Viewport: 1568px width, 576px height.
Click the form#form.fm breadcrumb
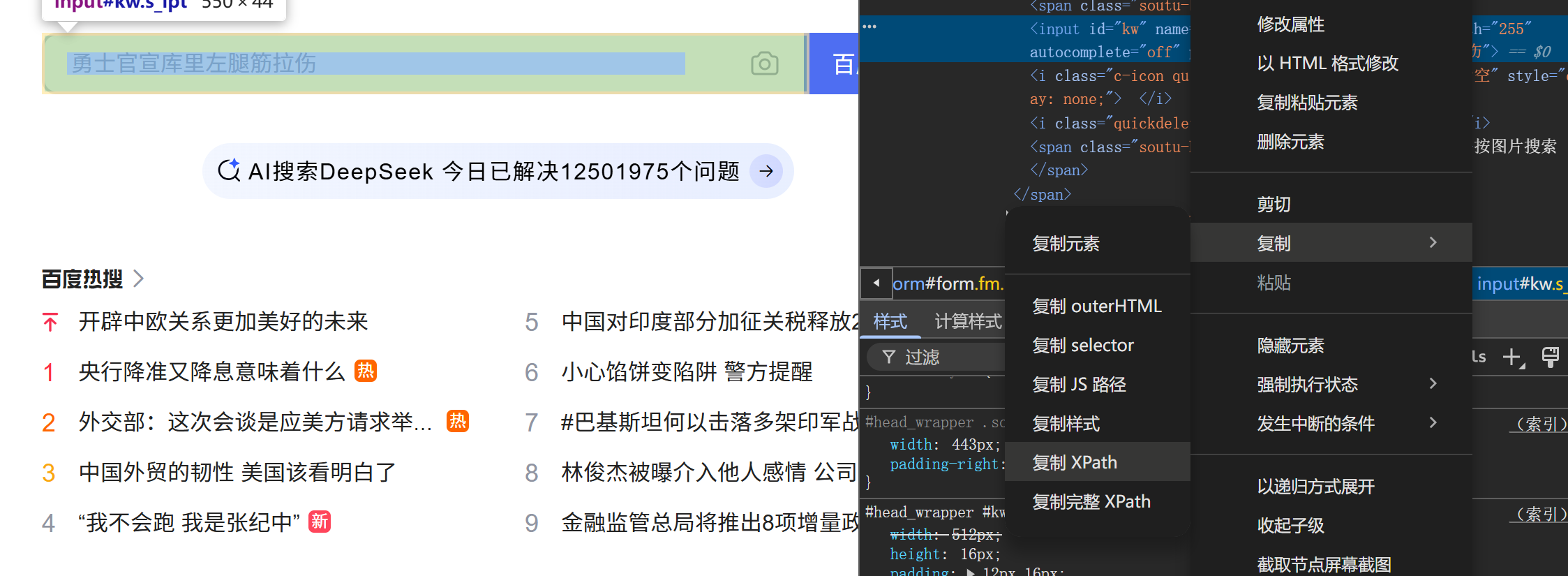pos(948,283)
